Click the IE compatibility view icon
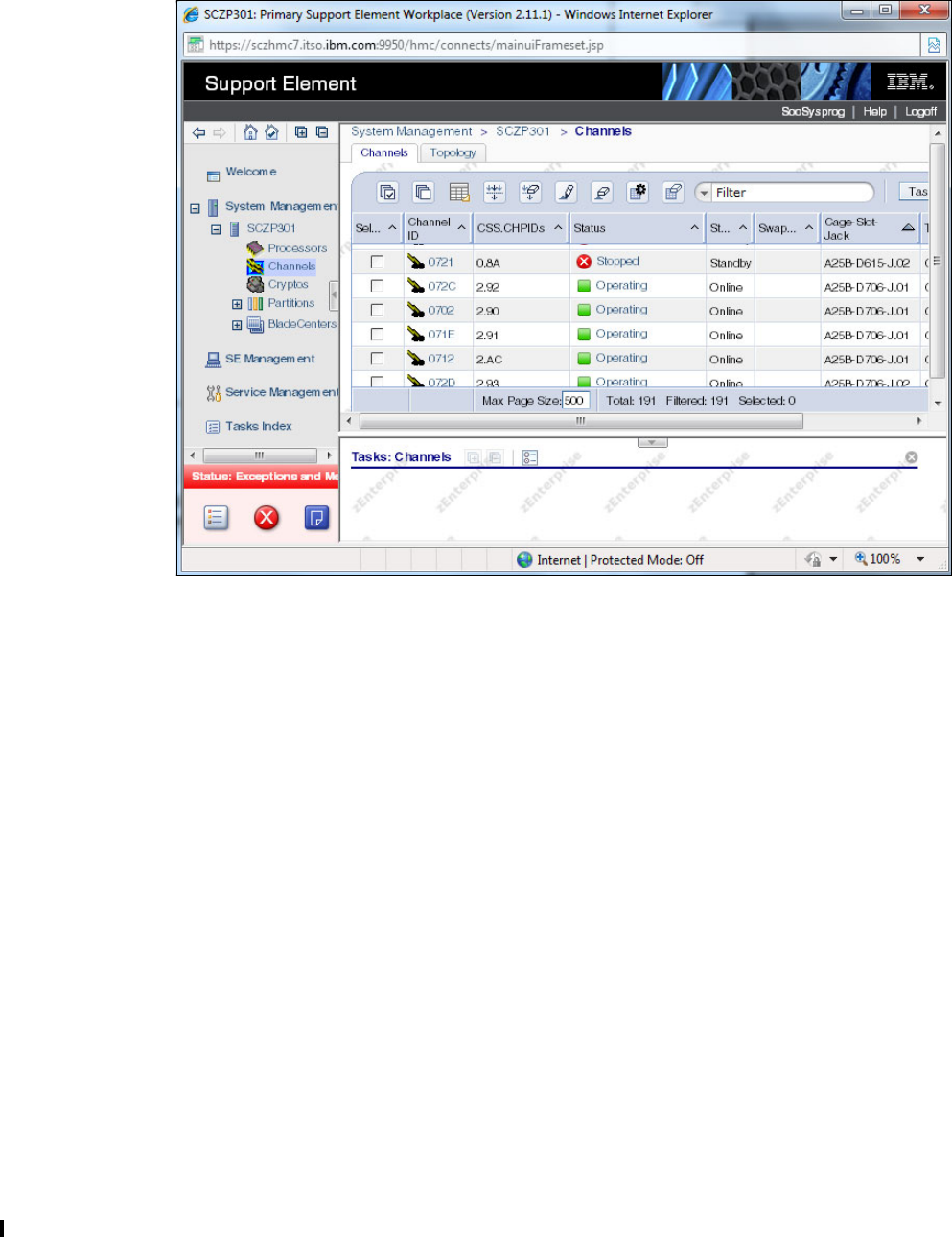 pyautogui.click(x=933, y=44)
